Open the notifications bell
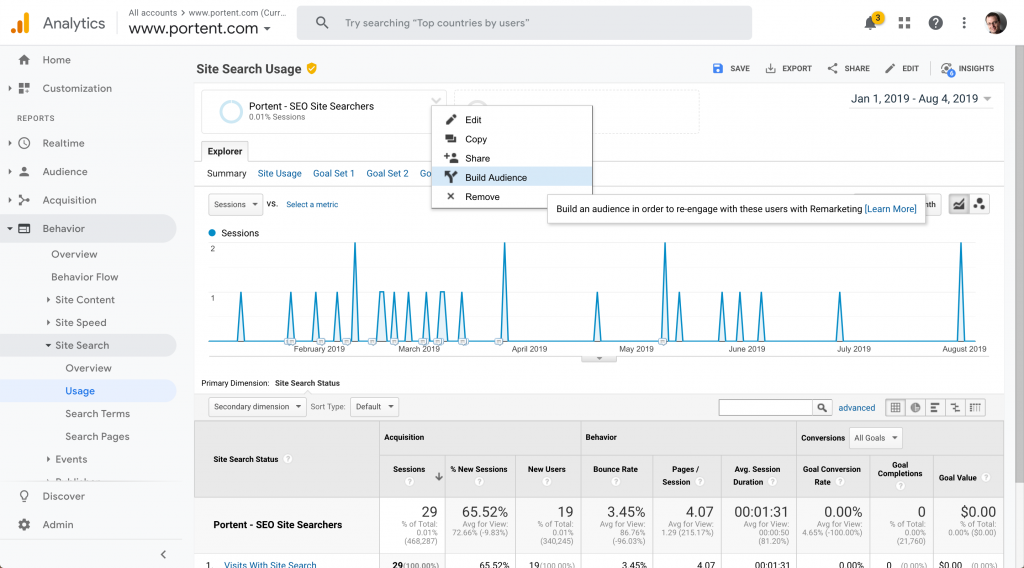Viewport: 1024px width, 568px height. coord(871,23)
